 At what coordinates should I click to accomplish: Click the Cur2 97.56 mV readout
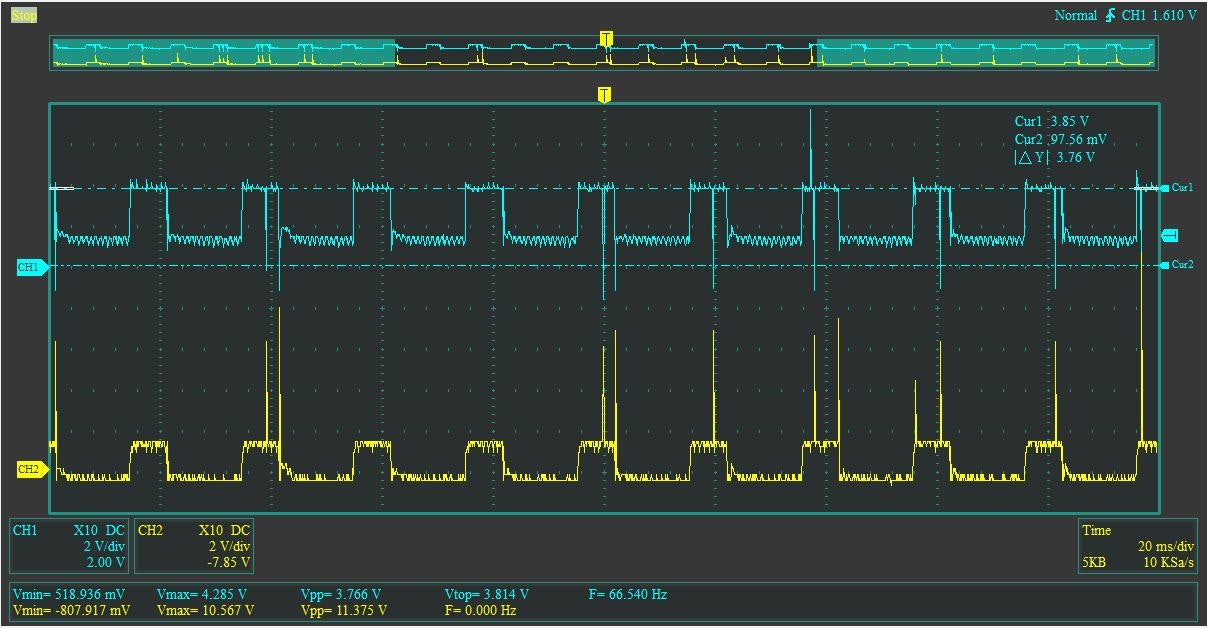point(1060,139)
